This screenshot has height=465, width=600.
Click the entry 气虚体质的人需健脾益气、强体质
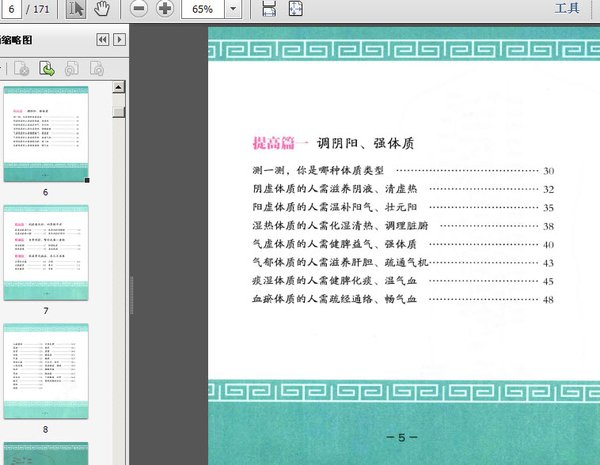tap(334, 244)
